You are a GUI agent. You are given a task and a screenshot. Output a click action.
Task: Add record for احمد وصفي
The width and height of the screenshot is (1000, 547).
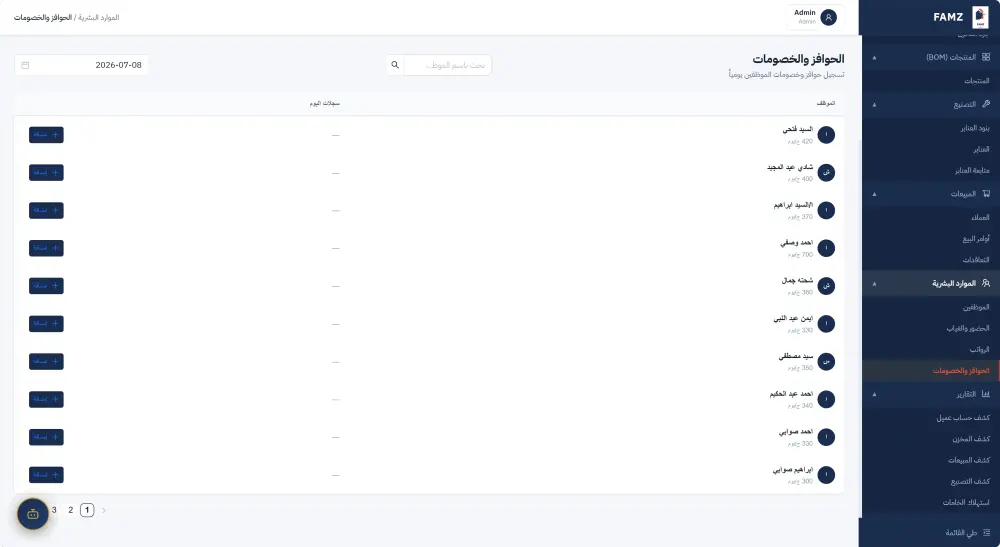46,248
